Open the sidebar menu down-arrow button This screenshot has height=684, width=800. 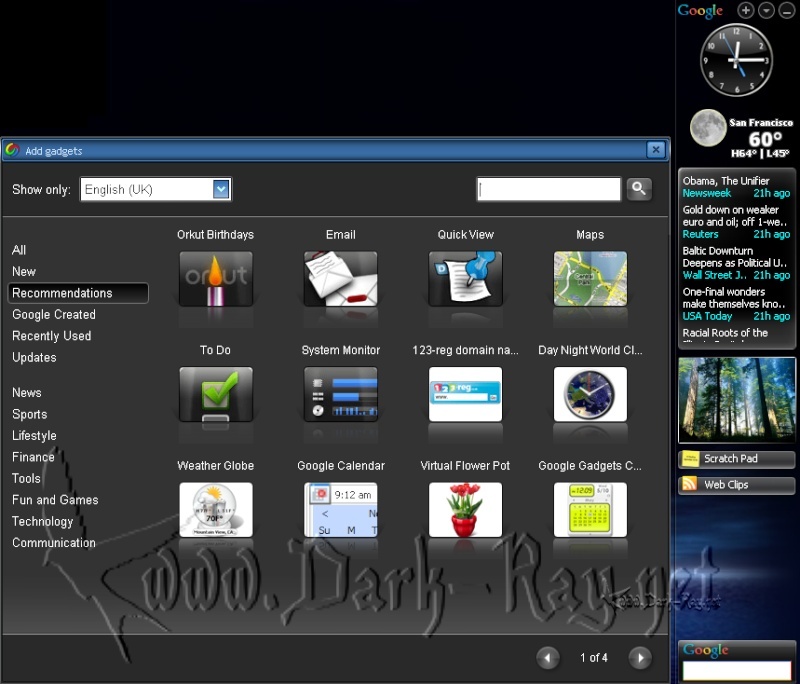click(x=766, y=10)
